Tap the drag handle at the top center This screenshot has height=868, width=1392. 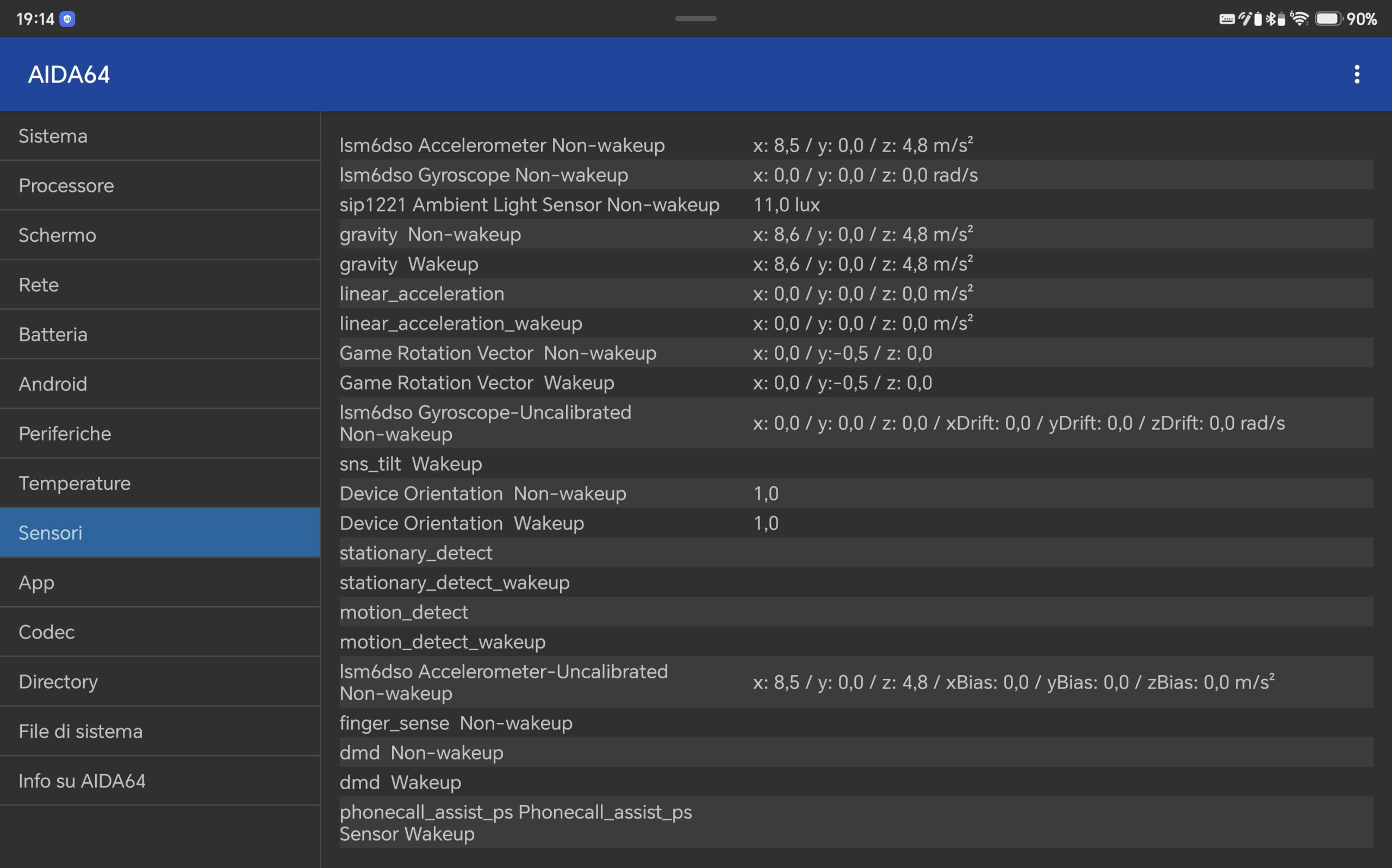point(695,18)
